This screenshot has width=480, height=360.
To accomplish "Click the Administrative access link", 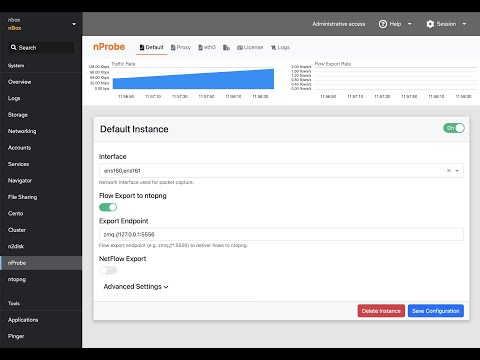I will [338, 24].
